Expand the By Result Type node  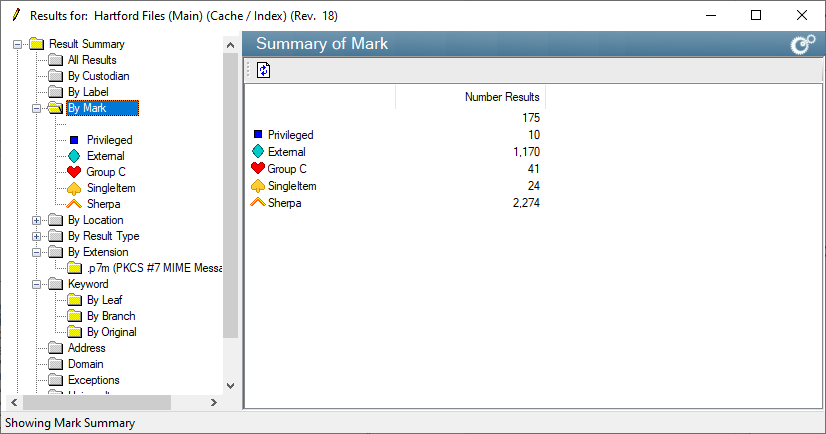point(37,236)
